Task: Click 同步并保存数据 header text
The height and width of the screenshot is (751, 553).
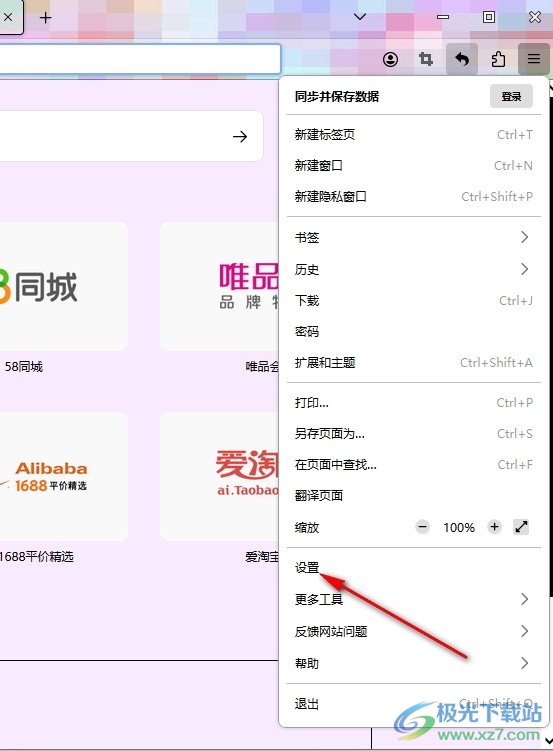Action: click(337, 96)
